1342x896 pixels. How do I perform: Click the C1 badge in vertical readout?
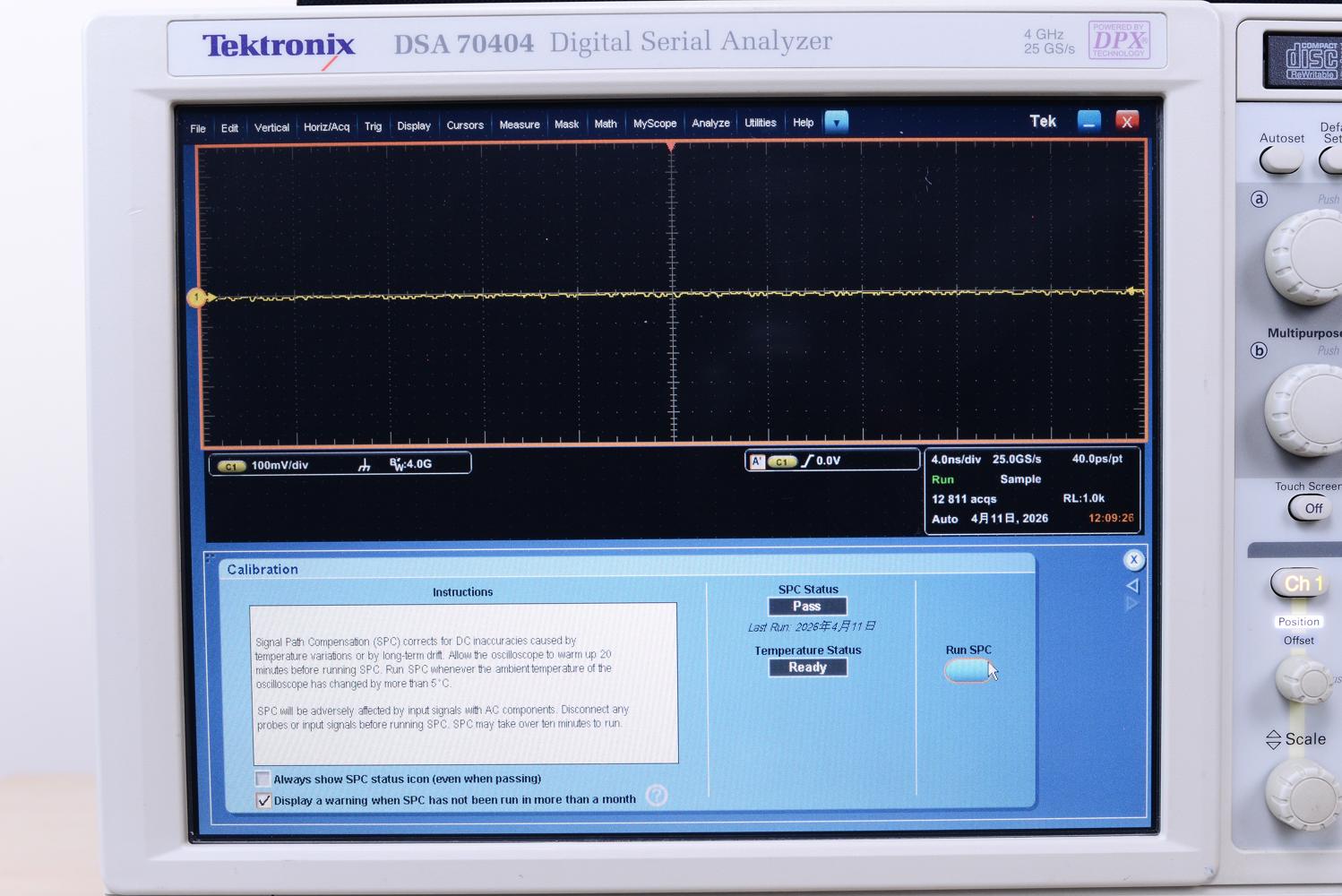coord(231,466)
